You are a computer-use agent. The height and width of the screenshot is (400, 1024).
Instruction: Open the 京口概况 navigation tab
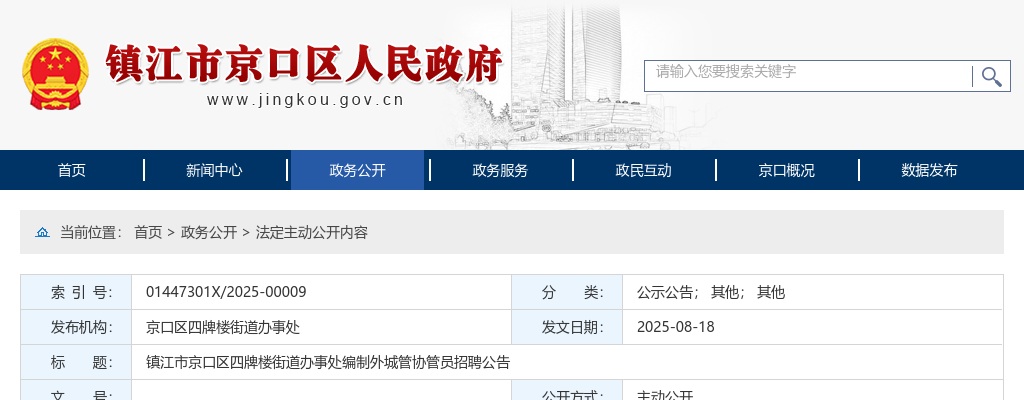pos(786,171)
